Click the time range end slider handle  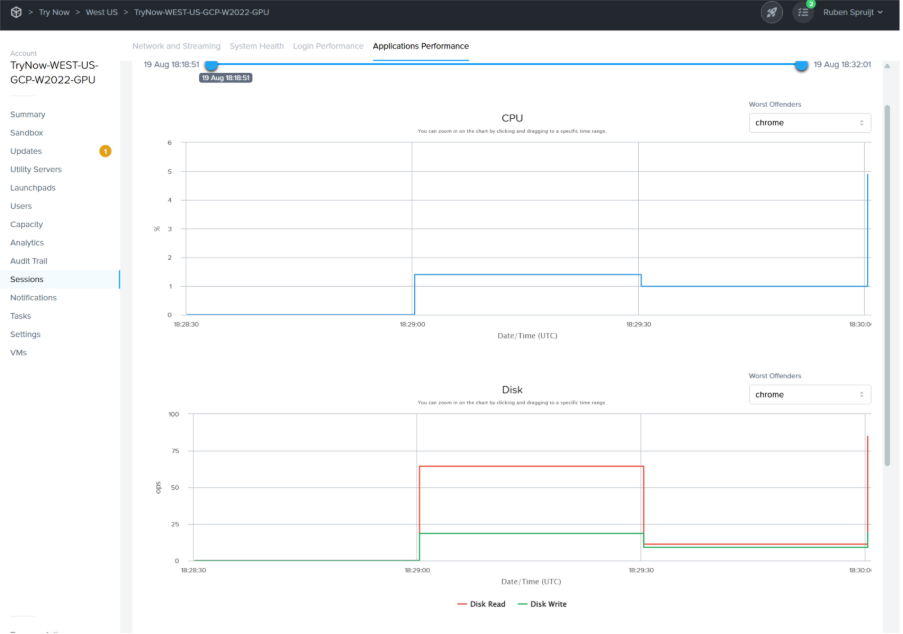pyautogui.click(x=801, y=64)
